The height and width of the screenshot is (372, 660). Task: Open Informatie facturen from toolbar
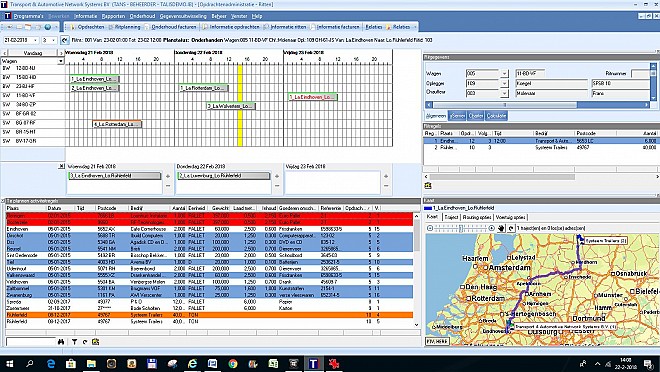335,27
